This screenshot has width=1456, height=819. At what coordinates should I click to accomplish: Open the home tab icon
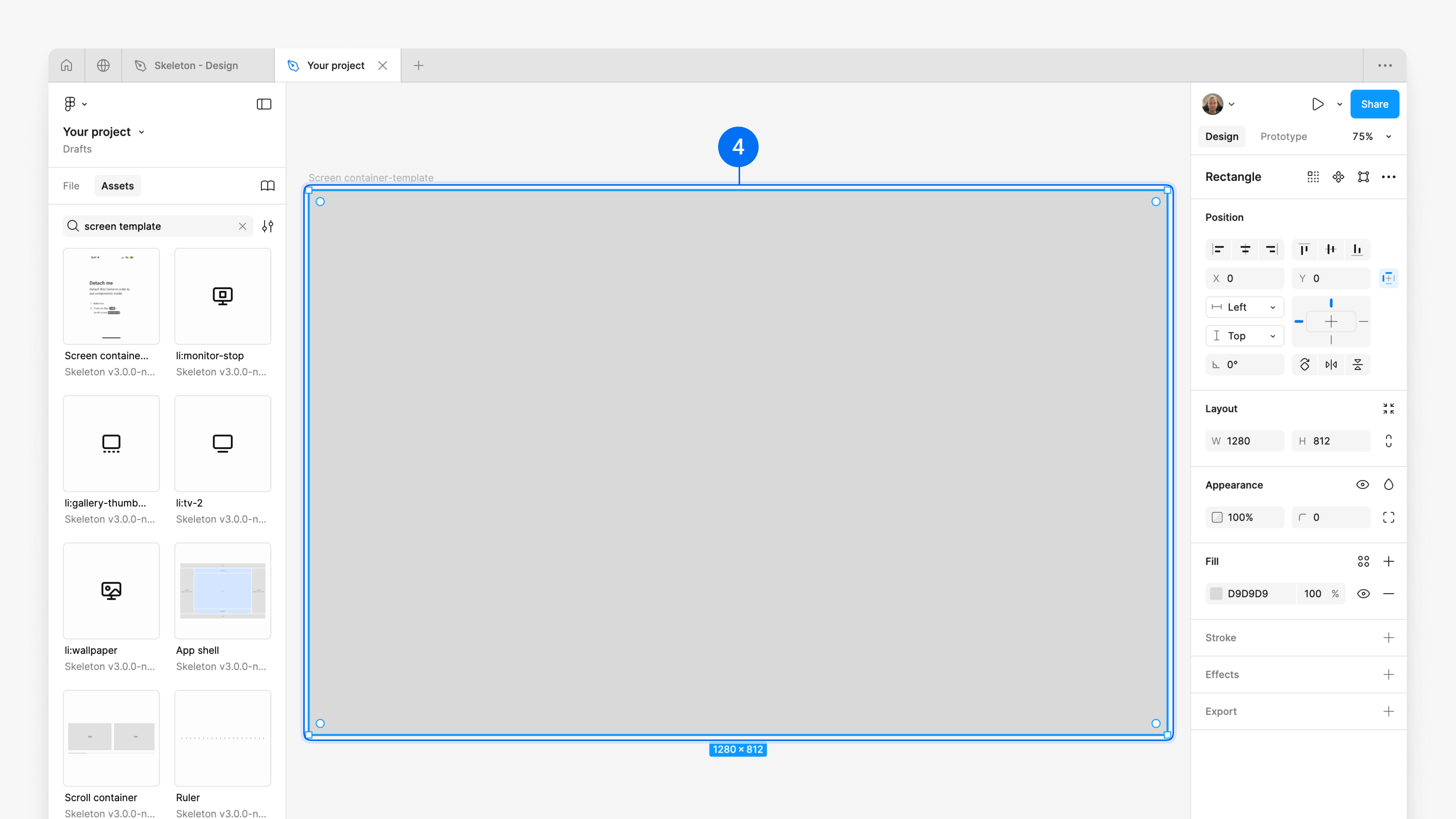[67, 66]
